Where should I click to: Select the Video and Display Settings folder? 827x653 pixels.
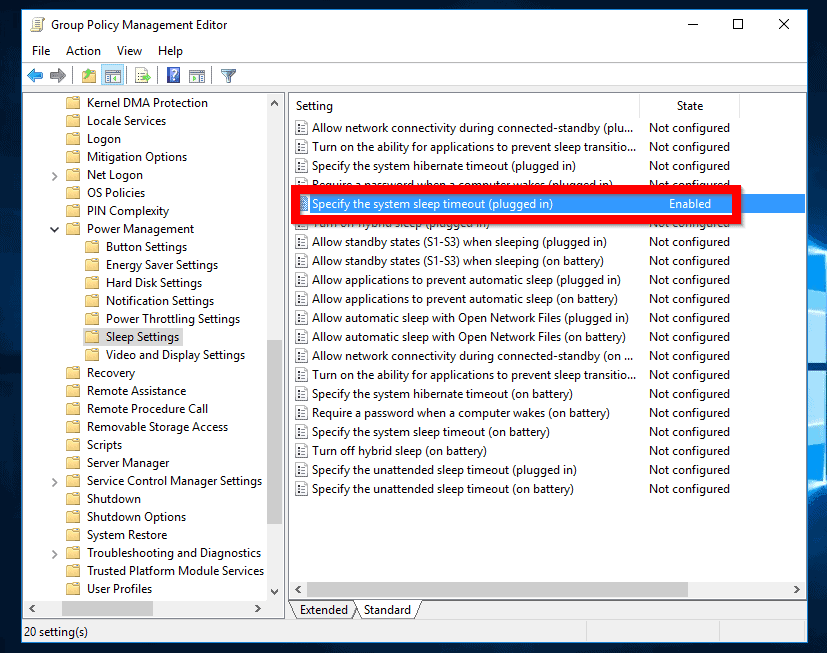pyautogui.click(x=175, y=355)
